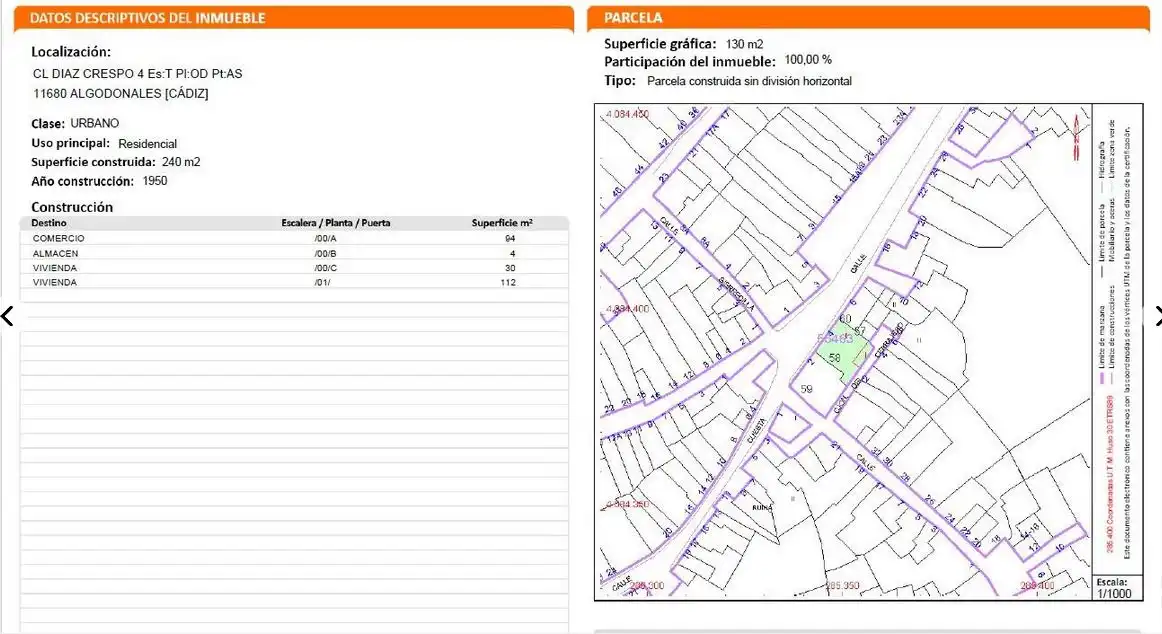The image size is (1162, 634).
Task: Click the 'Escalera / Planta / Puerta' column header
Action: 336,223
